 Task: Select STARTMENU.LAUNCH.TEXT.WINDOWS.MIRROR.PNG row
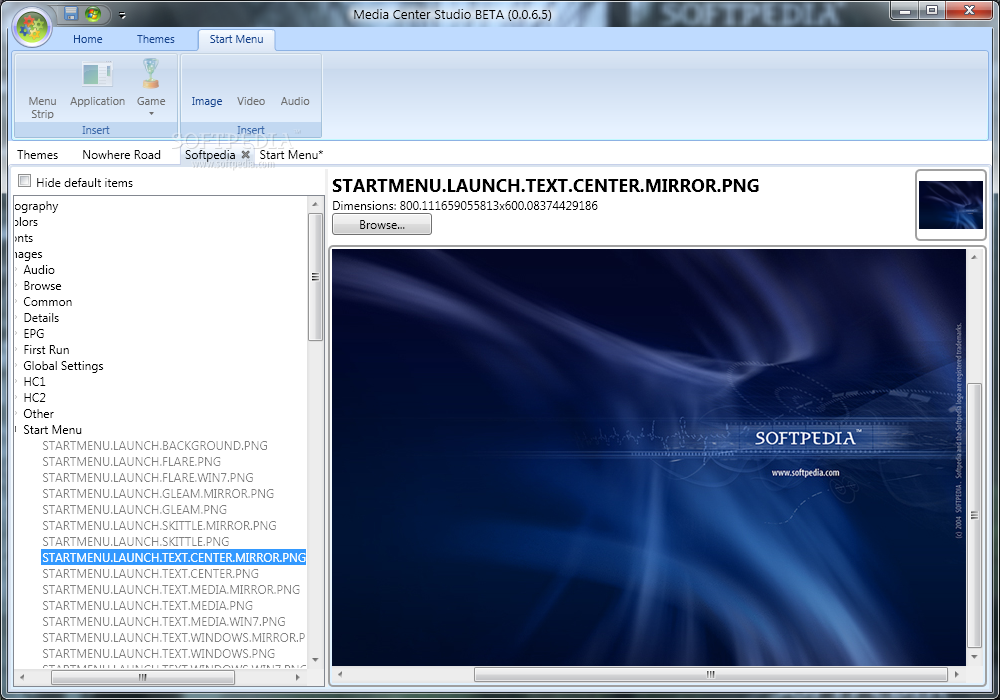click(x=173, y=638)
